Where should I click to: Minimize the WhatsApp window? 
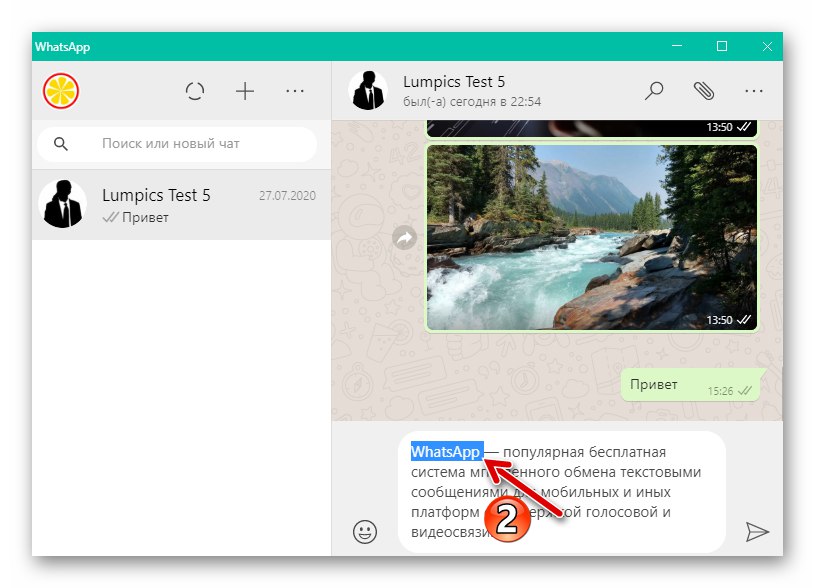[x=677, y=46]
